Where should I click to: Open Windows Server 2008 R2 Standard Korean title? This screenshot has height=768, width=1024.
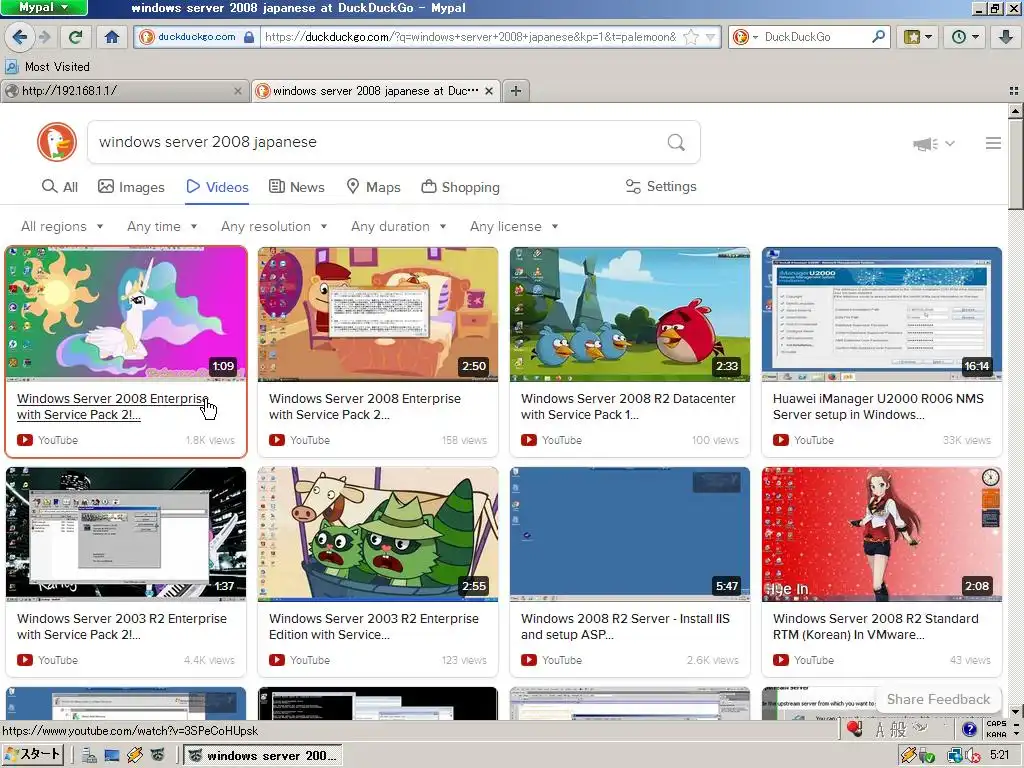coord(875,626)
